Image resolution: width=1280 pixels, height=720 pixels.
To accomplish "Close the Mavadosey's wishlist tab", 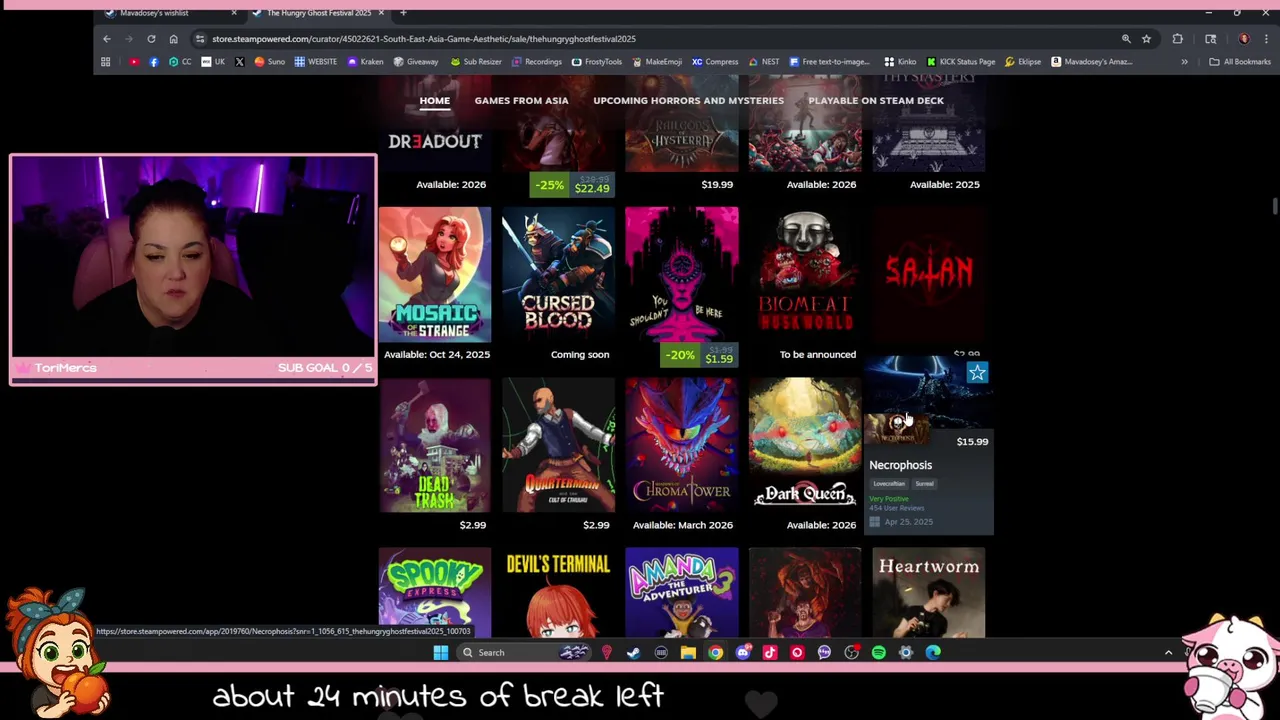I will (x=234, y=13).
